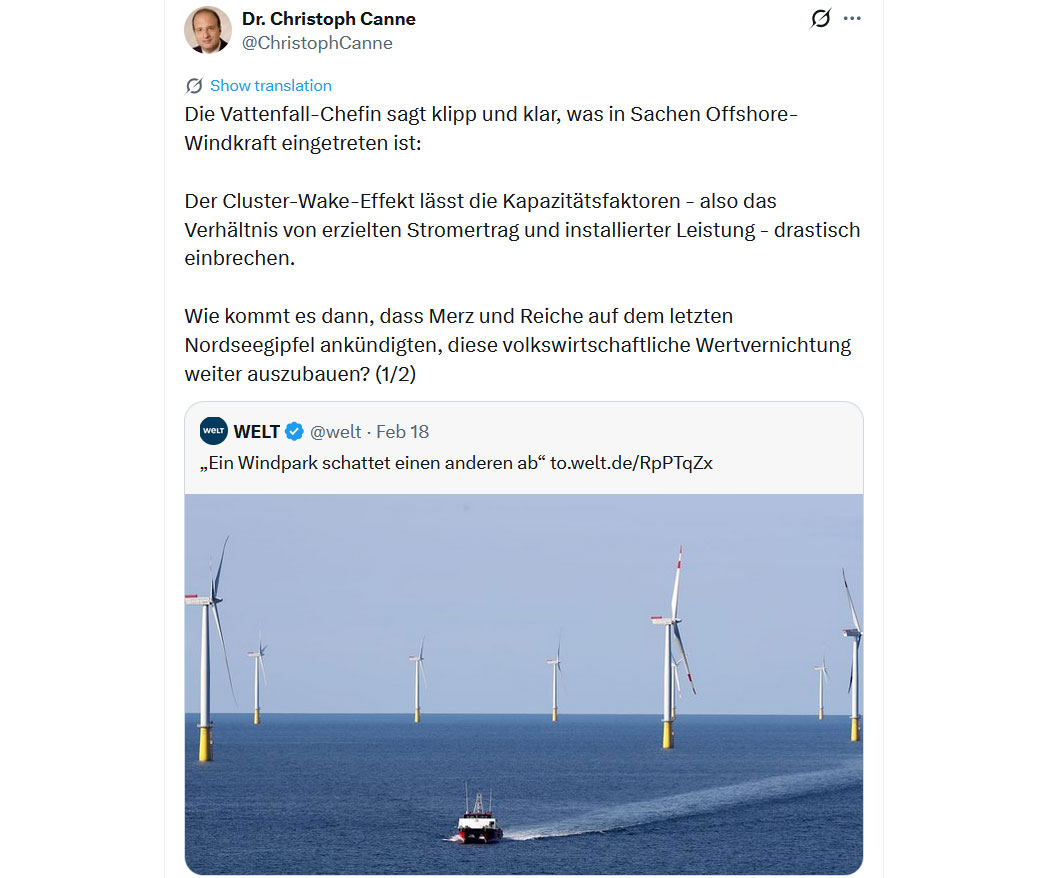Open Dr. Christoph Canne's profile photo
This screenshot has width=1050, height=878.
[208, 30]
